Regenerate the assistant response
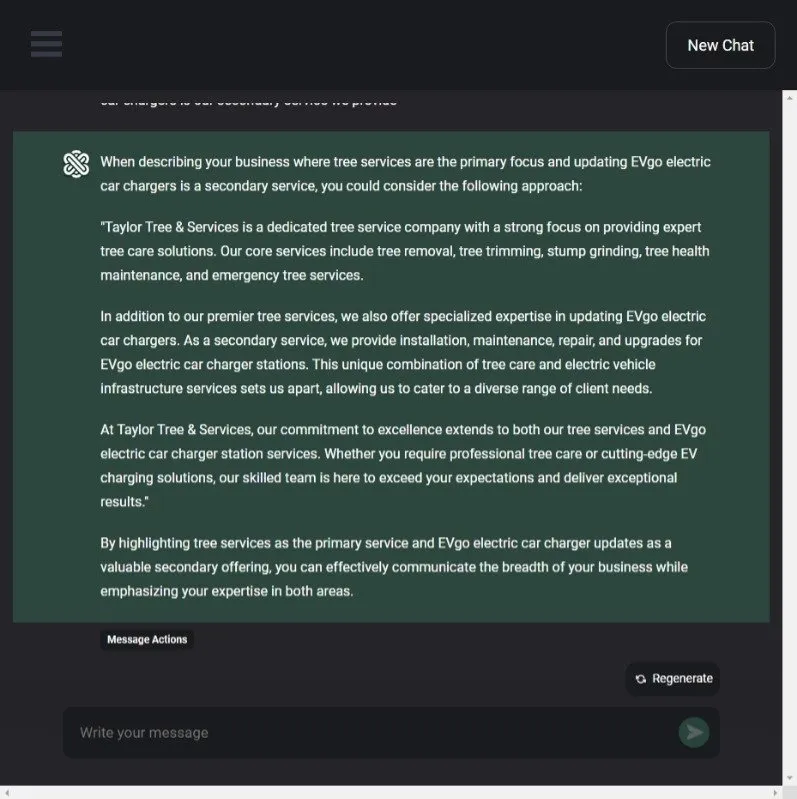The image size is (797, 799). pyautogui.click(x=673, y=678)
